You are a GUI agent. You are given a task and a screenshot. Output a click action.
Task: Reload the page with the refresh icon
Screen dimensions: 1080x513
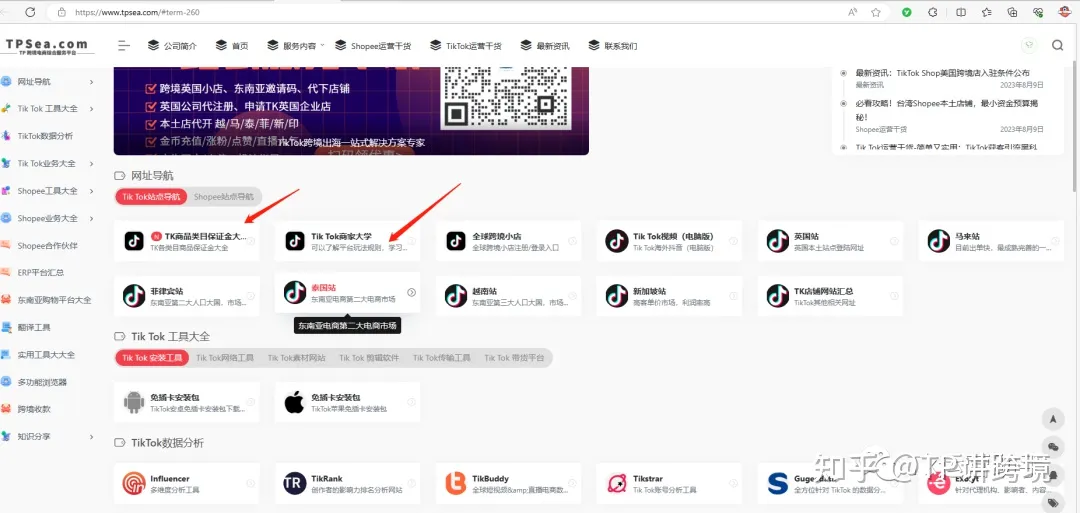[30, 12]
